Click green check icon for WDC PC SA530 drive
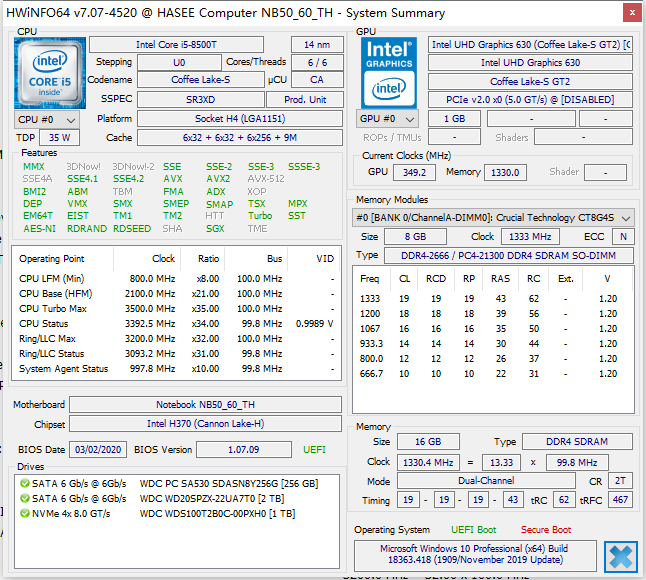This screenshot has width=646, height=580. 25,483
